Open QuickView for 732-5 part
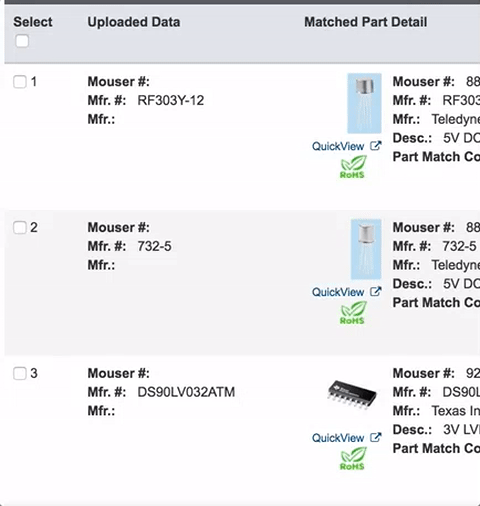480x506 pixels. pos(338,292)
